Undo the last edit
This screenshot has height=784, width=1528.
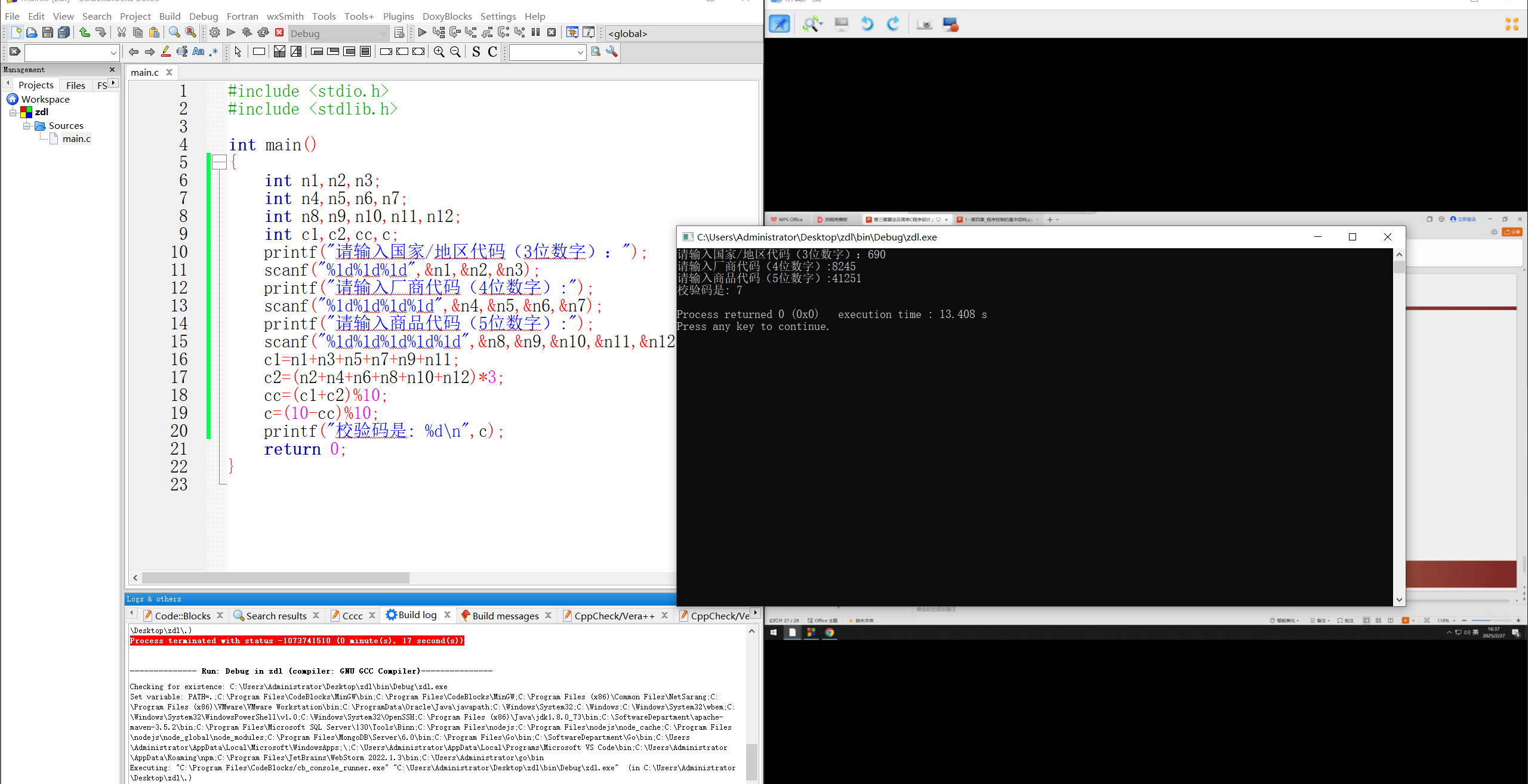[85, 33]
